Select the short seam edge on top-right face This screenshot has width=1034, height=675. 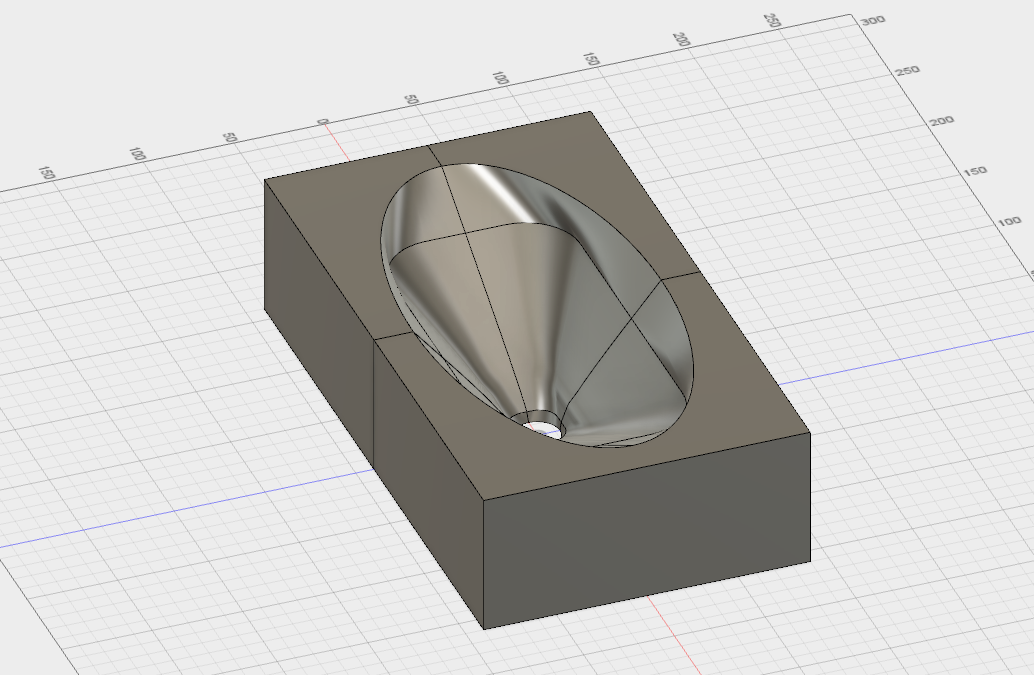[678, 278]
